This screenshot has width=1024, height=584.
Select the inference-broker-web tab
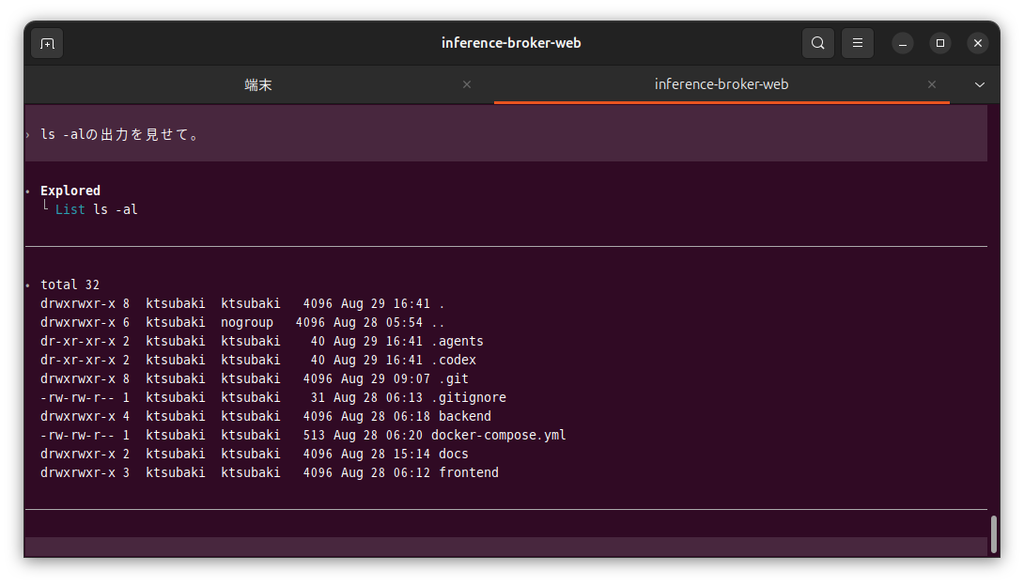pos(722,84)
